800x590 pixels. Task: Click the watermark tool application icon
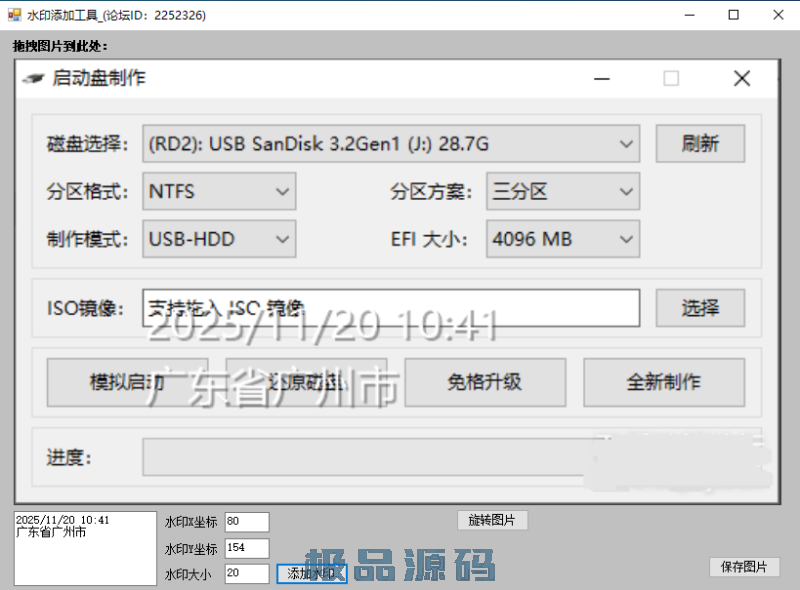(12, 15)
